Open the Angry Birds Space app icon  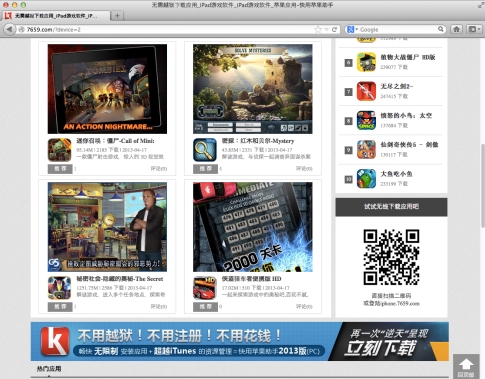(x=366, y=120)
